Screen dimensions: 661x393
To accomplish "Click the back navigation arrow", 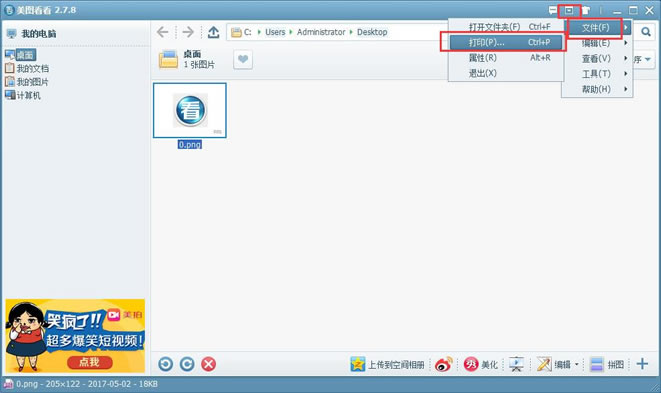I will (162, 32).
